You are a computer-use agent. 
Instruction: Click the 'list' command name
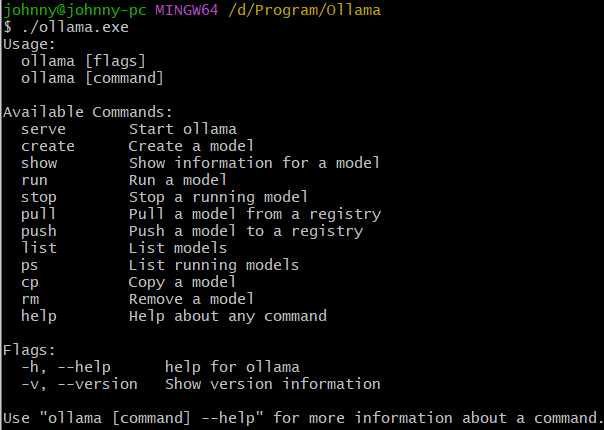coord(39,248)
